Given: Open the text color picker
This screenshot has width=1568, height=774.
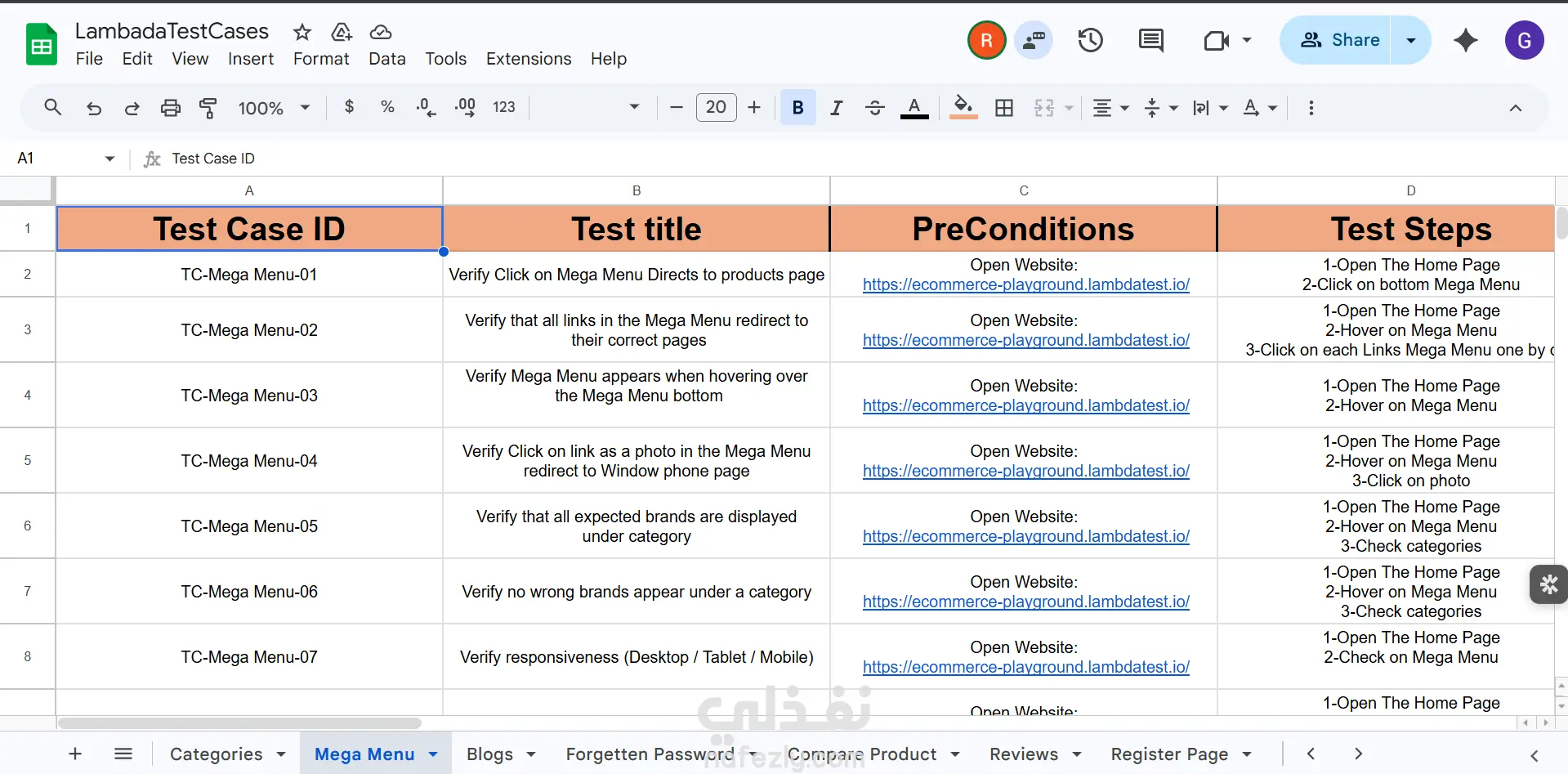Looking at the screenshot, I should coord(914,107).
